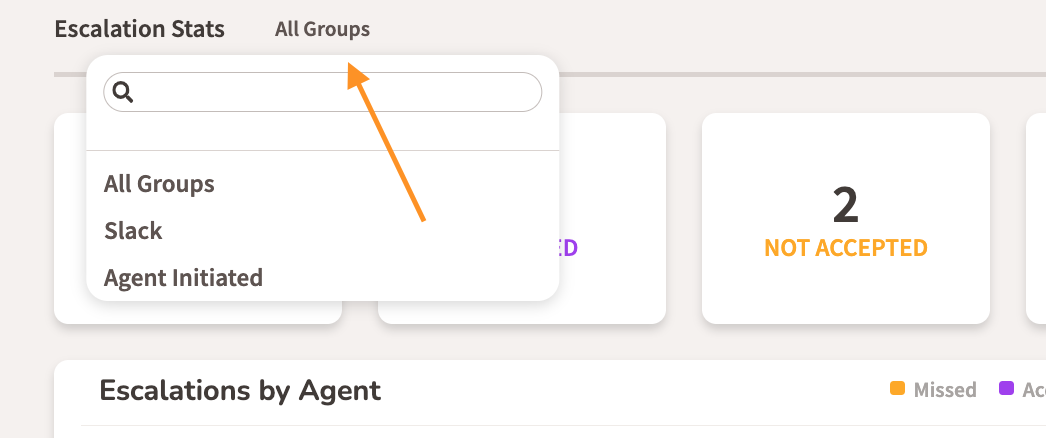Image resolution: width=1046 pixels, height=438 pixels.
Task: Open the All Groups filter dropdown
Action: 322,30
